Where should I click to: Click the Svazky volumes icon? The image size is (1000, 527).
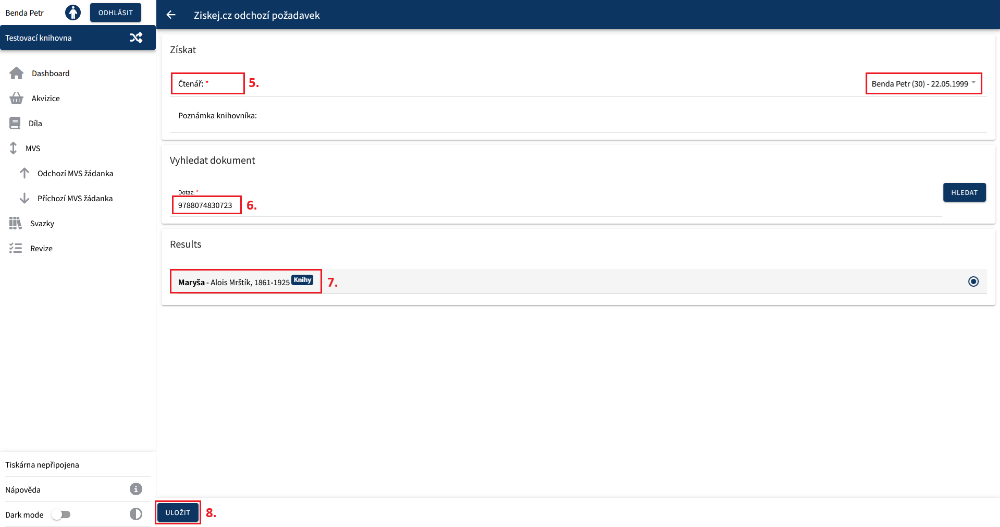(15, 223)
